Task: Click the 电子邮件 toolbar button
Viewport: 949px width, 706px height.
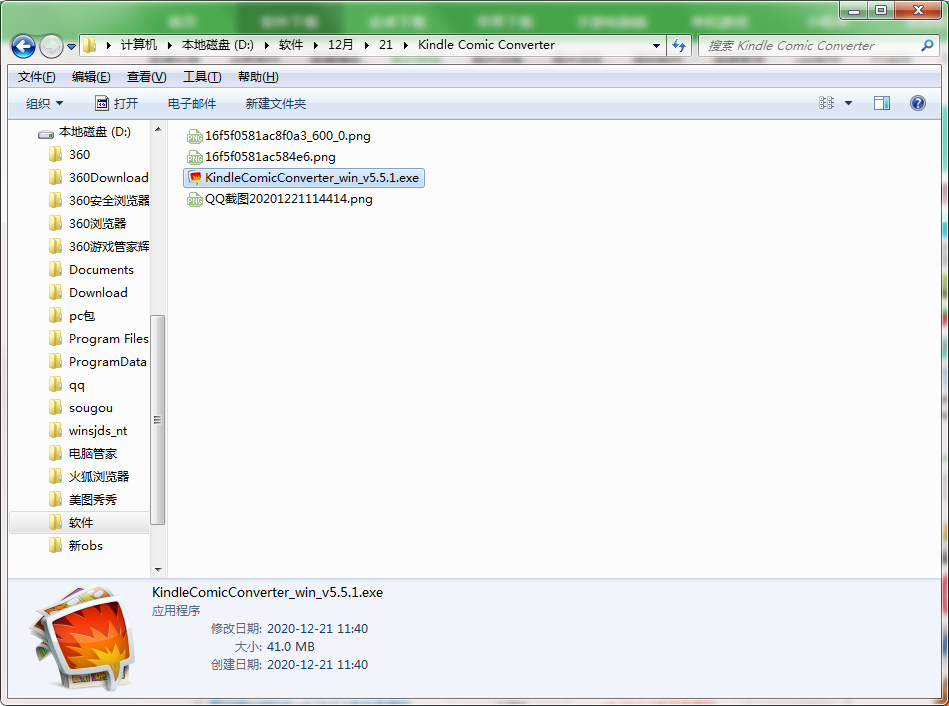Action: 192,104
